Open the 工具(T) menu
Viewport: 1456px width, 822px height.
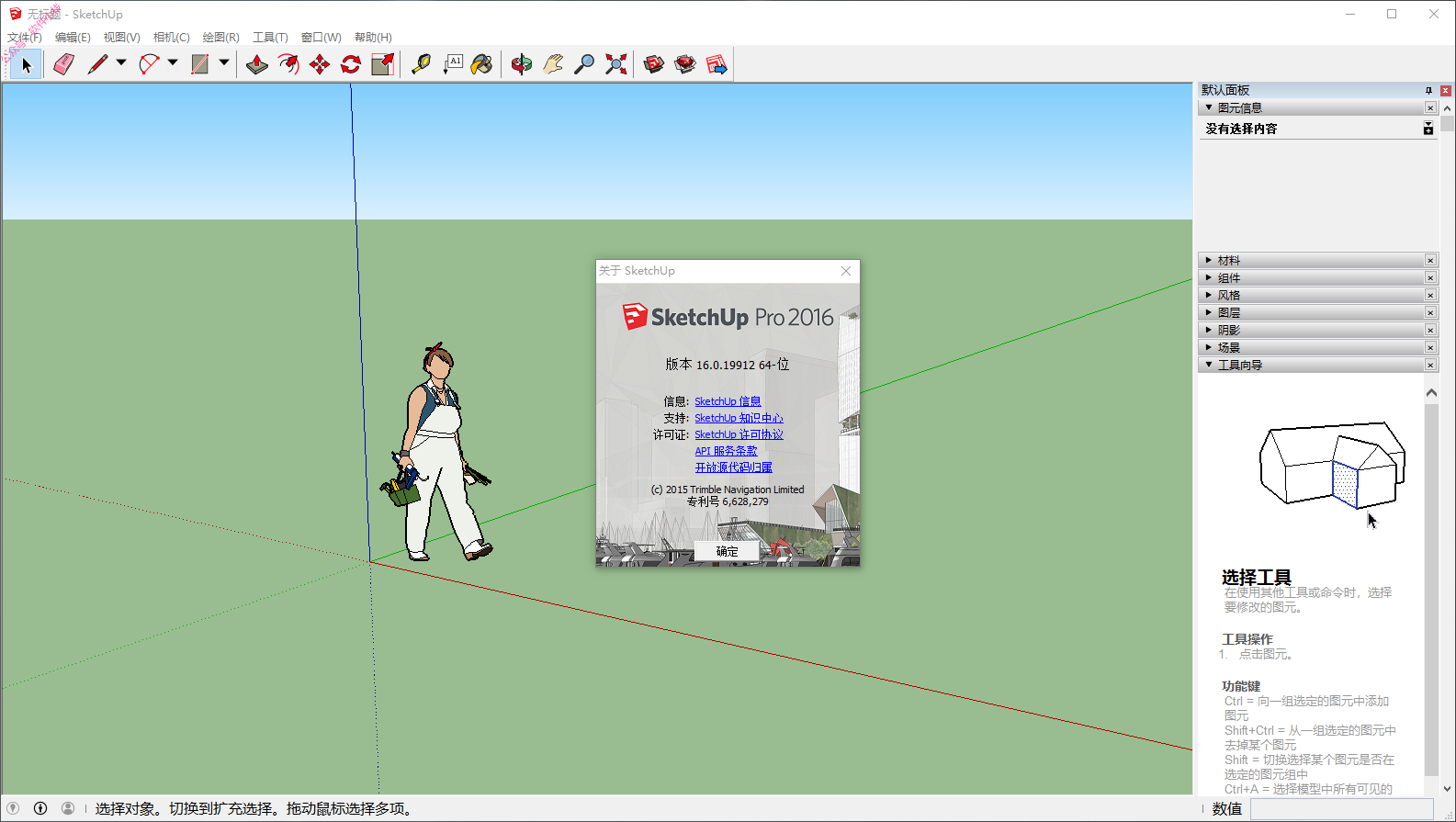click(270, 38)
